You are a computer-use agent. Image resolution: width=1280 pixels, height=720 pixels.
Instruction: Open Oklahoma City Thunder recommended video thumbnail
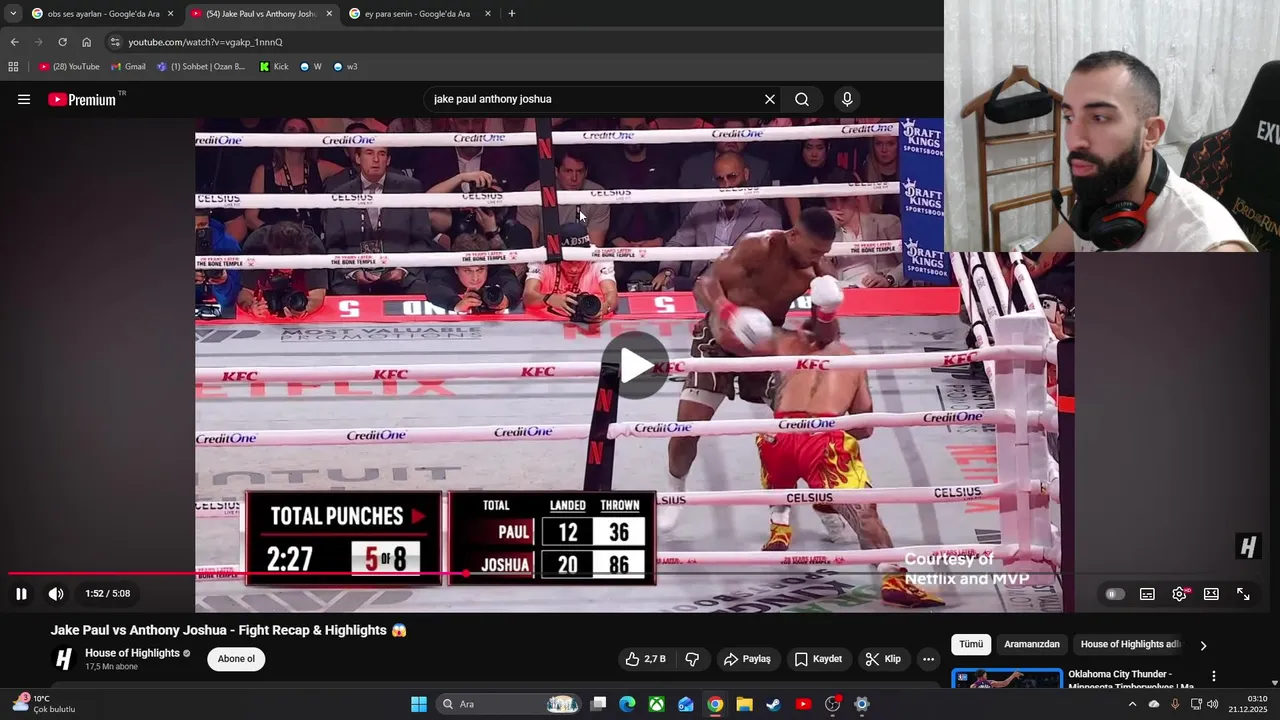pyautogui.click(x=1007, y=679)
